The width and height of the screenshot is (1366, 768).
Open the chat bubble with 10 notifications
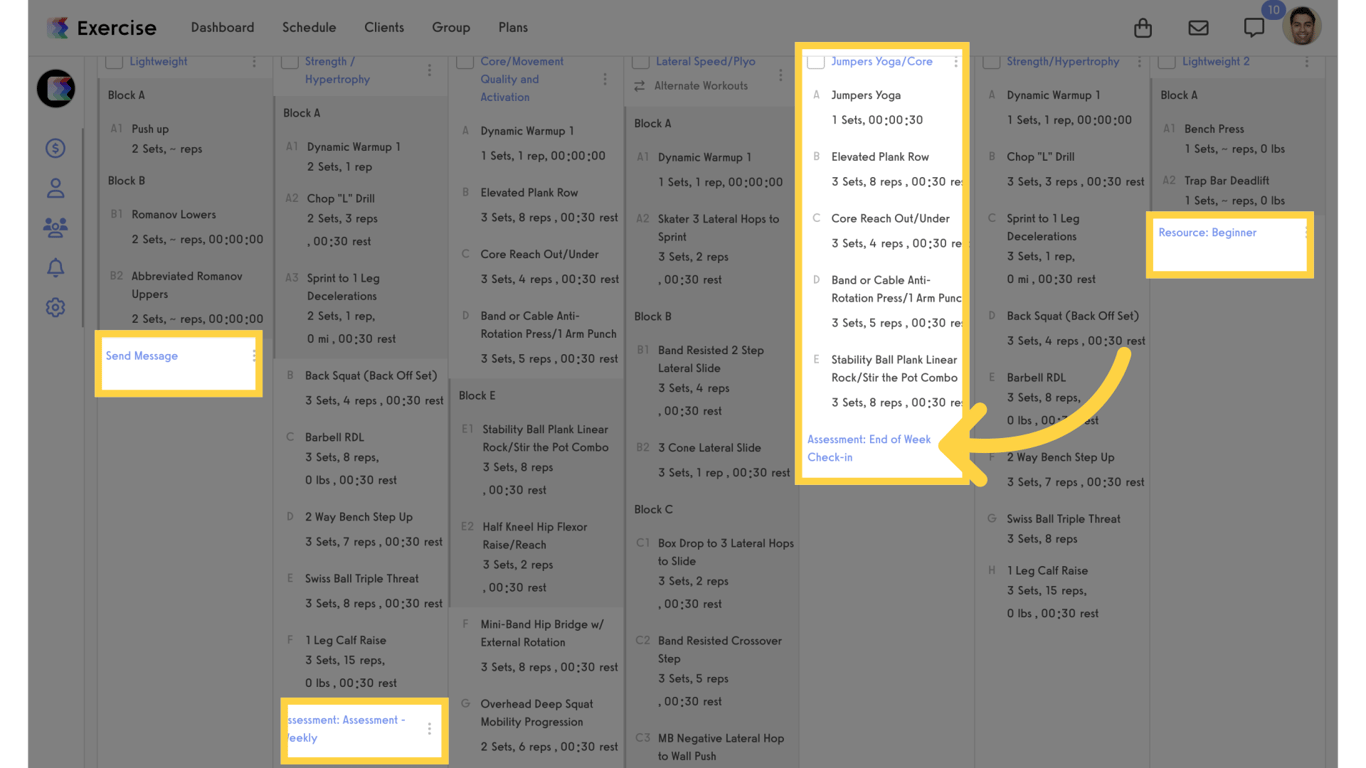pos(1254,28)
